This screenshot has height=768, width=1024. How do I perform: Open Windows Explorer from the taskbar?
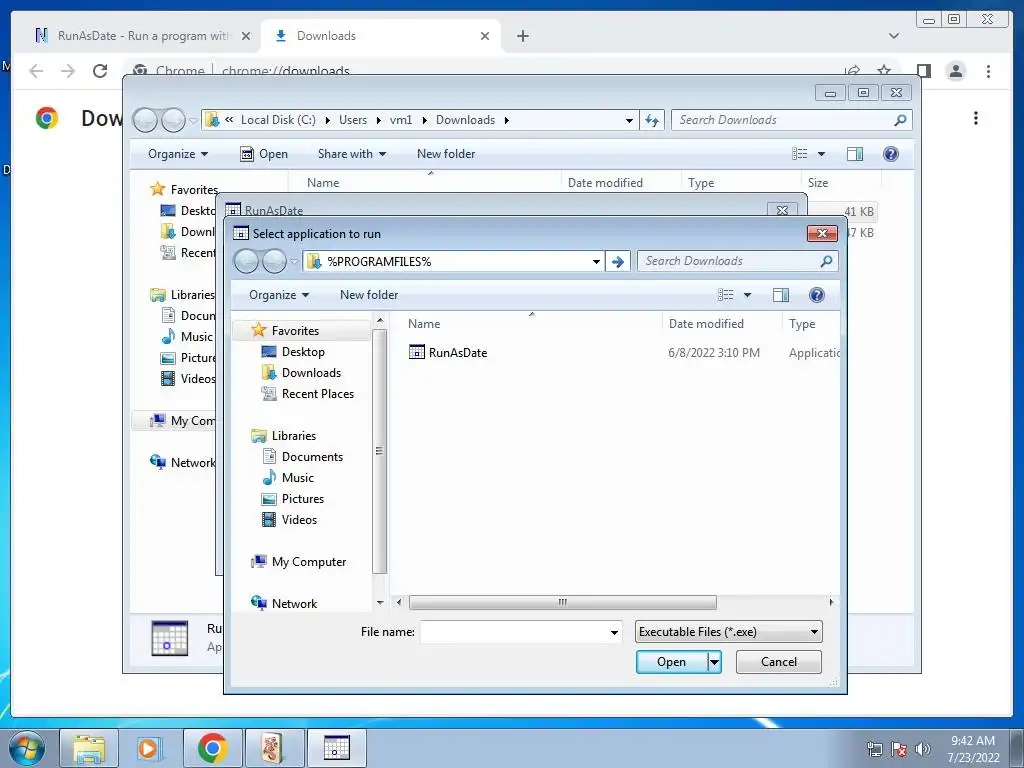[89, 748]
